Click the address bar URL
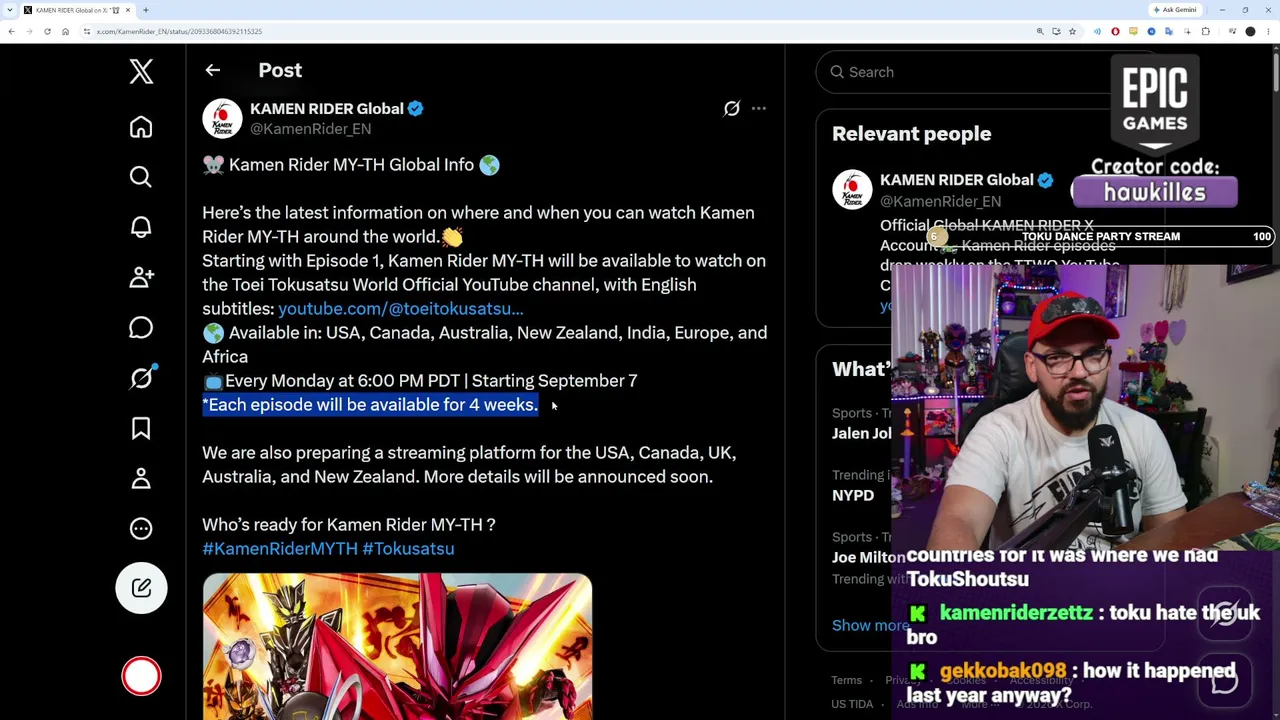 [x=180, y=32]
